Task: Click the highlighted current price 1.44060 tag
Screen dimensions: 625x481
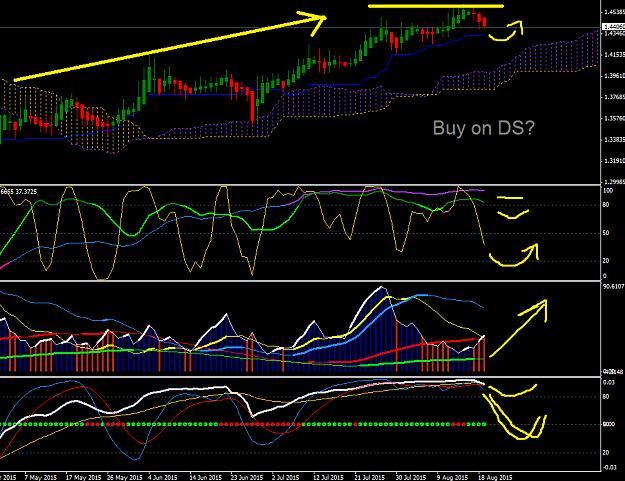Action: tap(614, 27)
